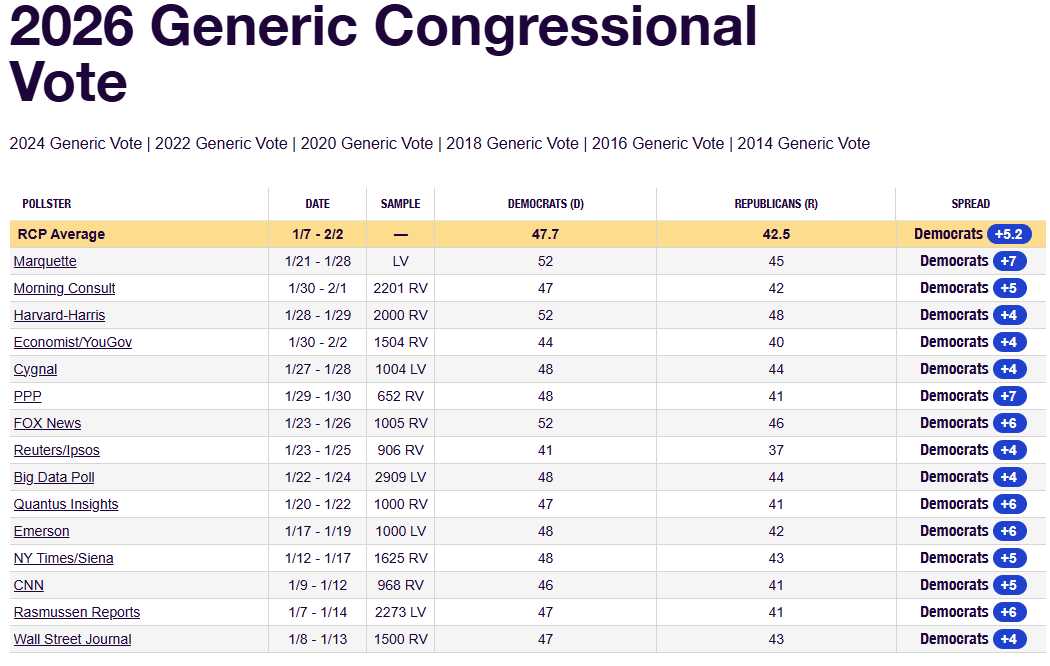
Task: Open the 2014 Generic Vote link
Action: pos(804,143)
